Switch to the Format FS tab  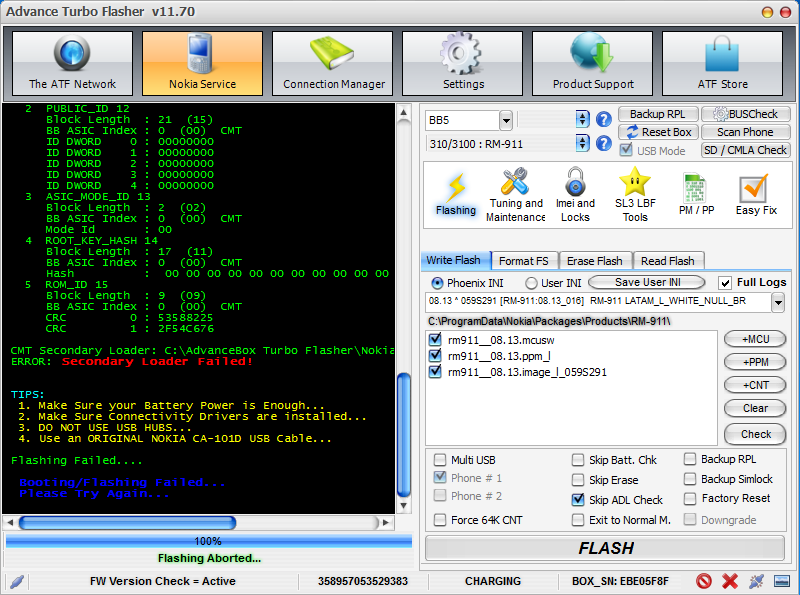[524, 261]
